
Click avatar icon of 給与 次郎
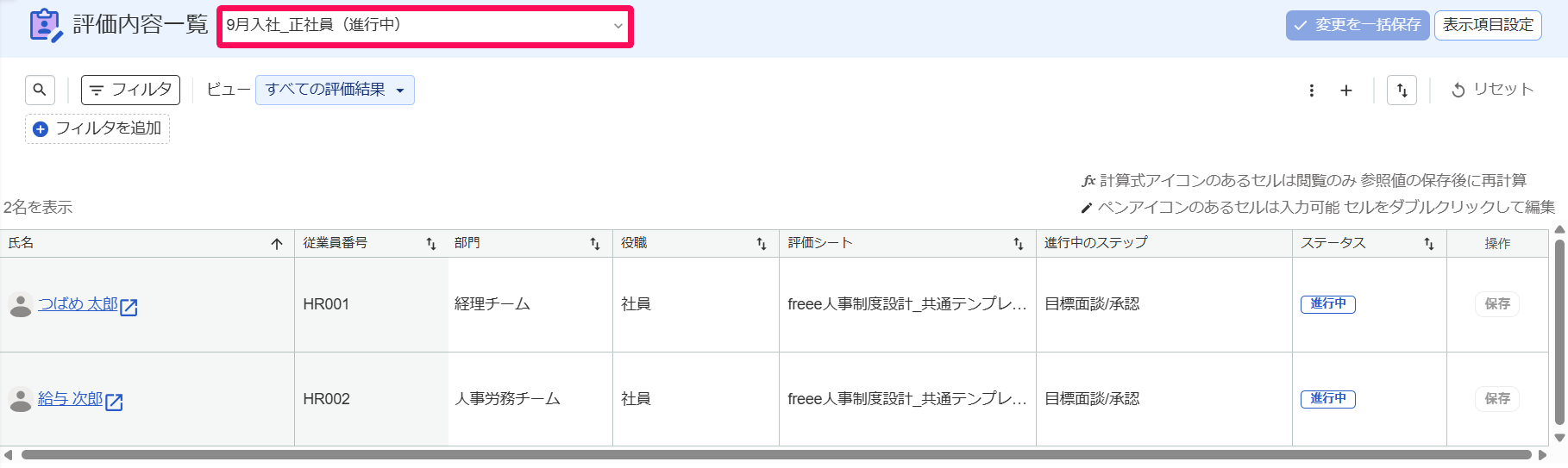point(21,400)
